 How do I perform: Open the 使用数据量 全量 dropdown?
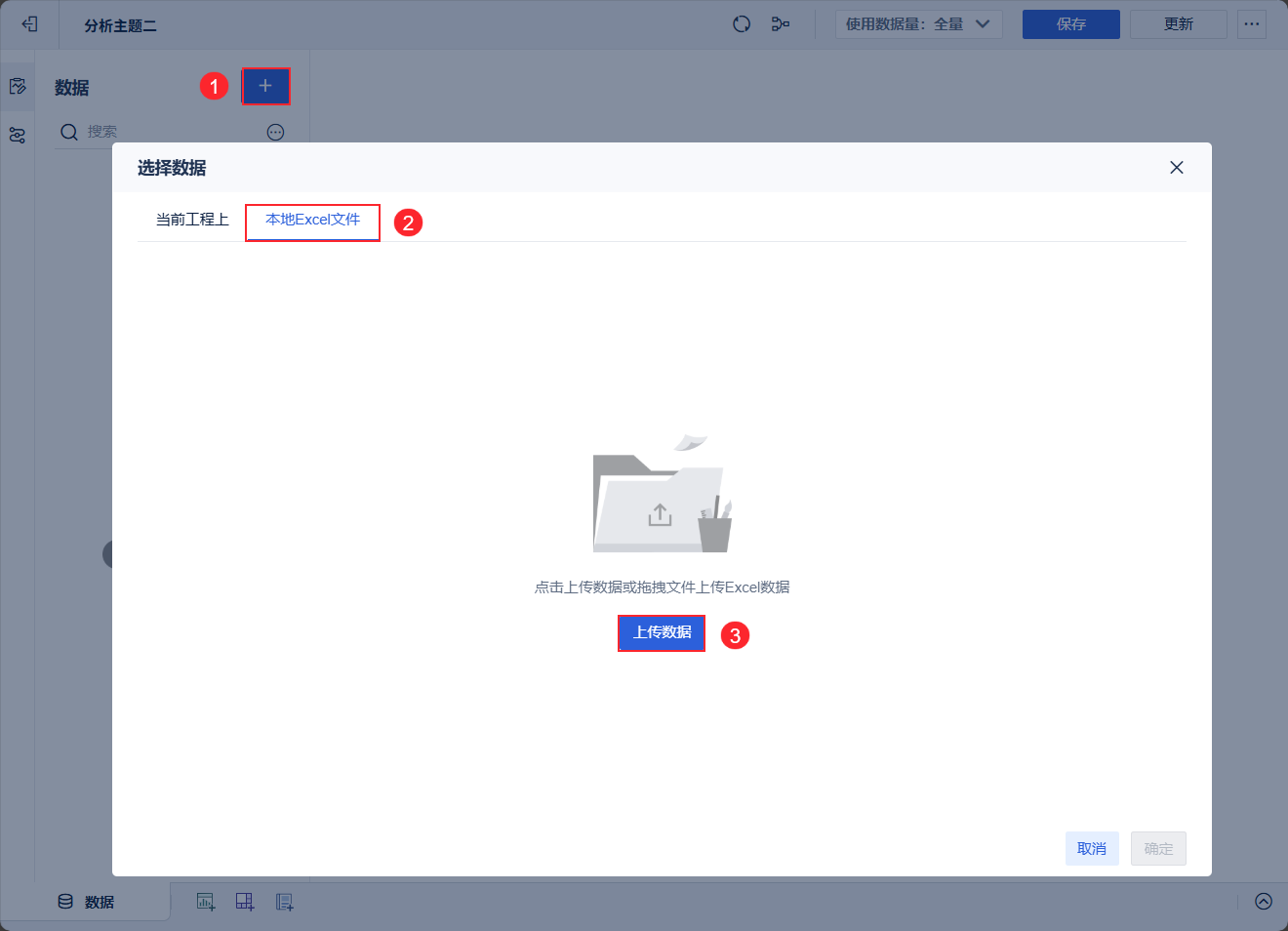tap(918, 24)
